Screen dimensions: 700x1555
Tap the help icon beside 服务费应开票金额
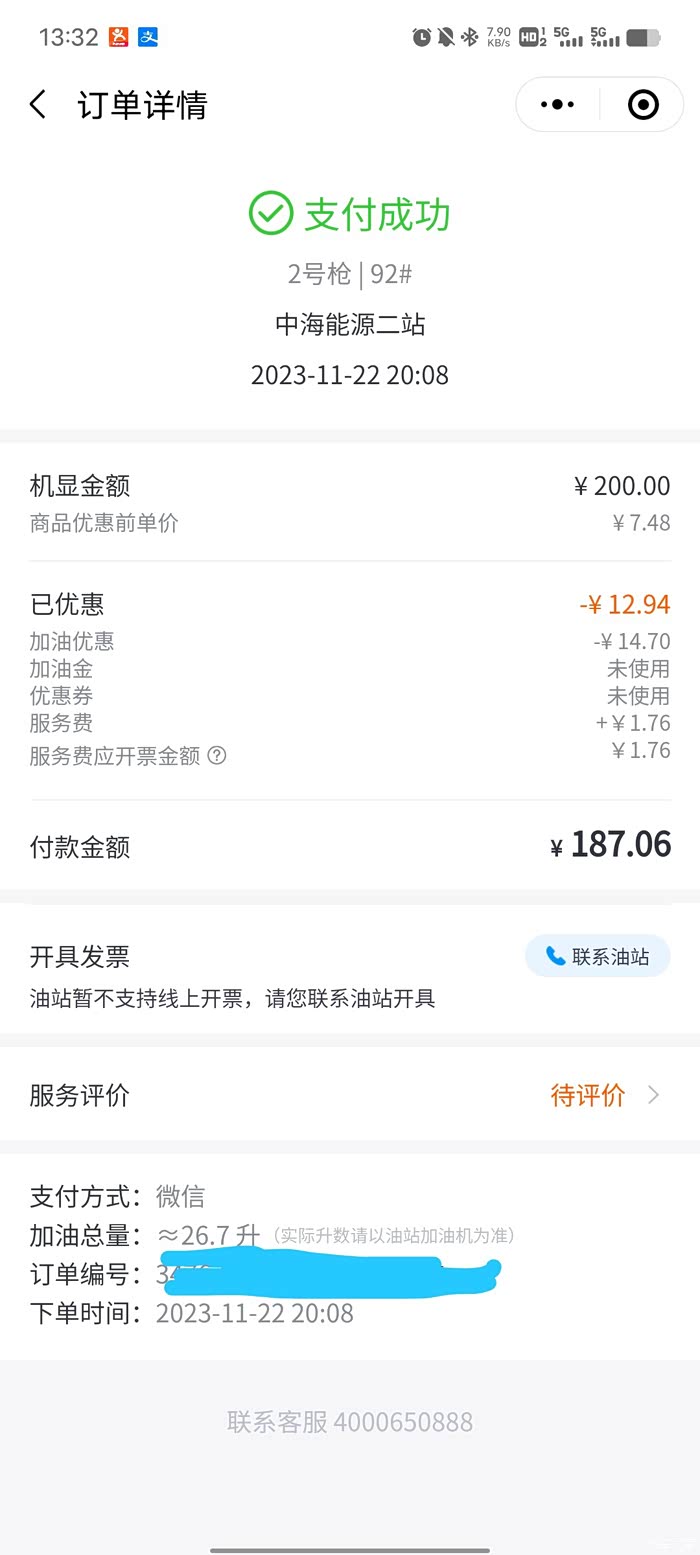(x=217, y=756)
